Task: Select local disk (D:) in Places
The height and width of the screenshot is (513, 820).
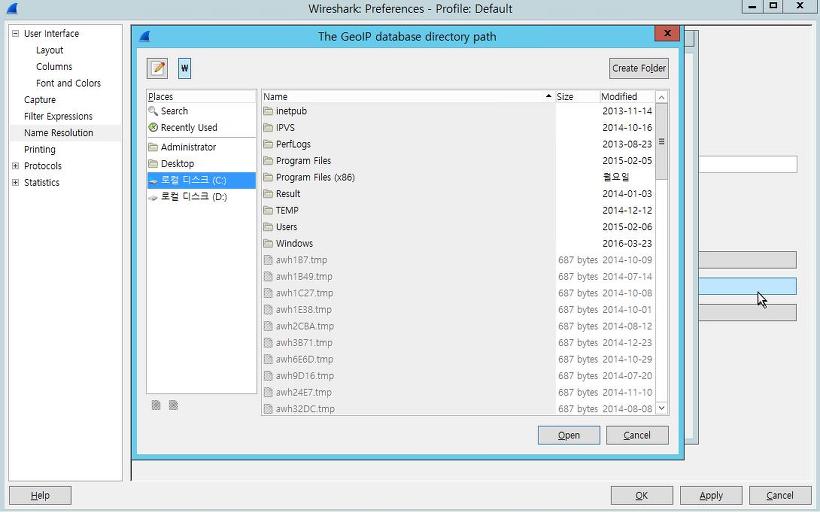Action: click(x=201, y=197)
